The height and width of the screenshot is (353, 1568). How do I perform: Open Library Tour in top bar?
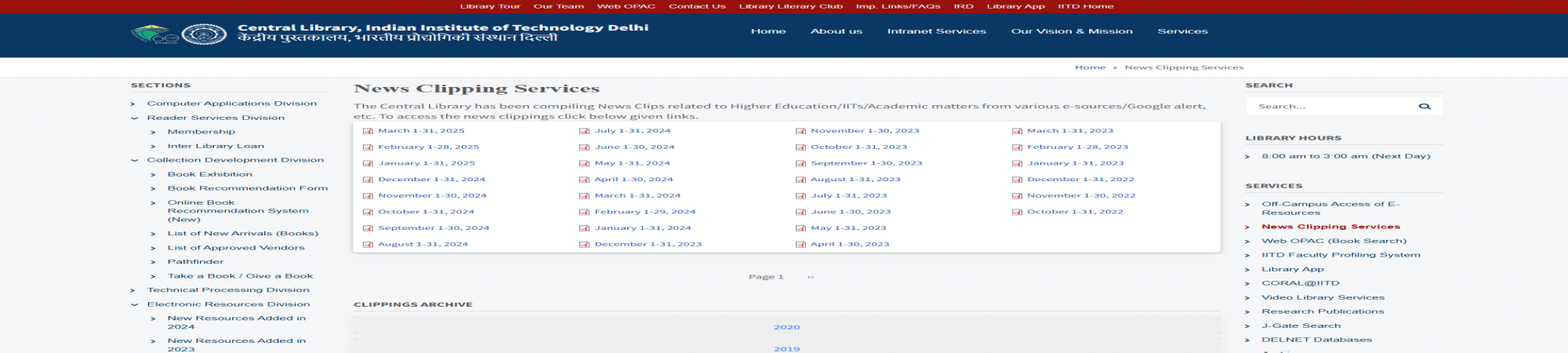[490, 6]
